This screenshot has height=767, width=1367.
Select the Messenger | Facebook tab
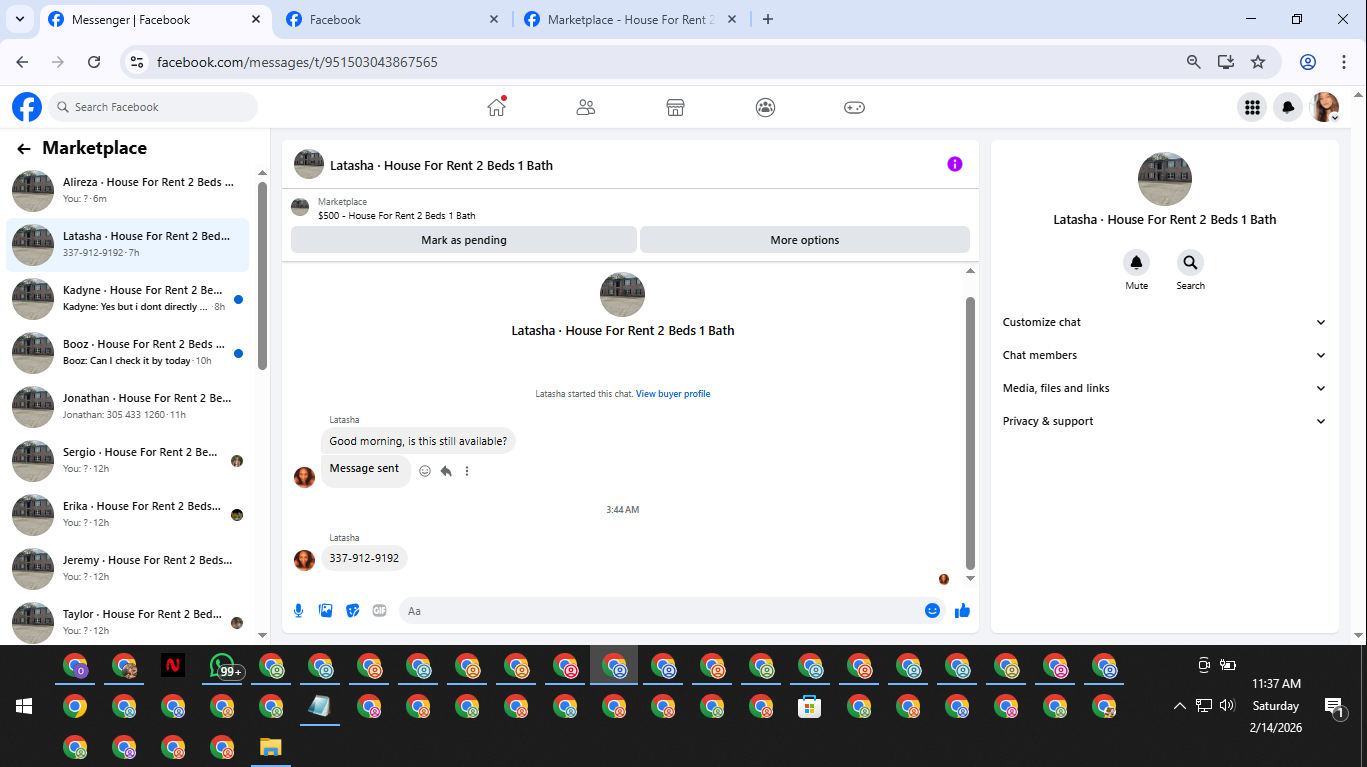pos(153,20)
